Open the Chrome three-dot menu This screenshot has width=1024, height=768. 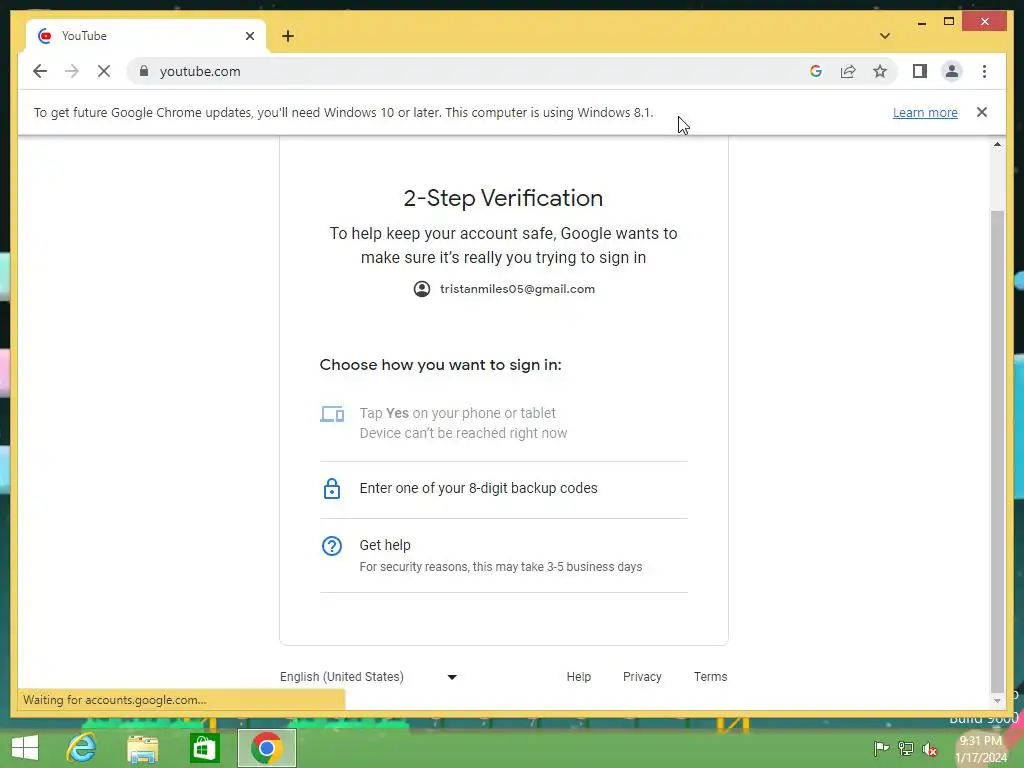(984, 71)
